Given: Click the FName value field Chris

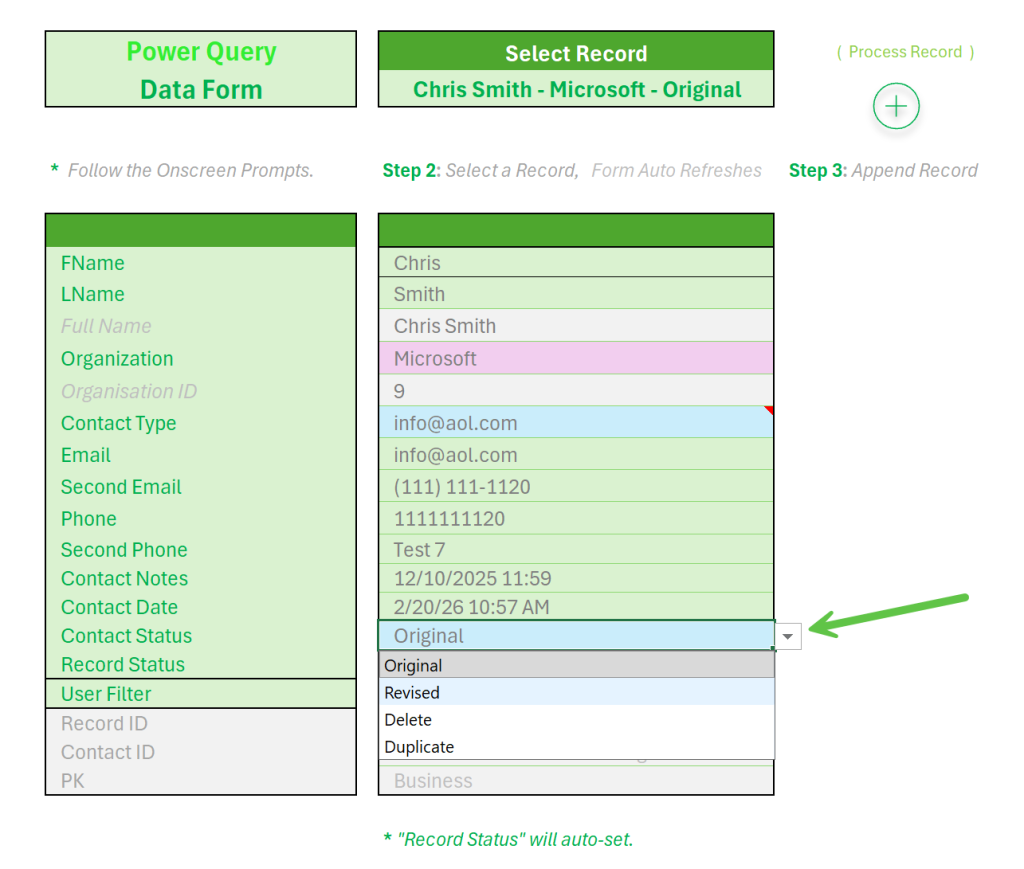Looking at the screenshot, I should click(576, 262).
